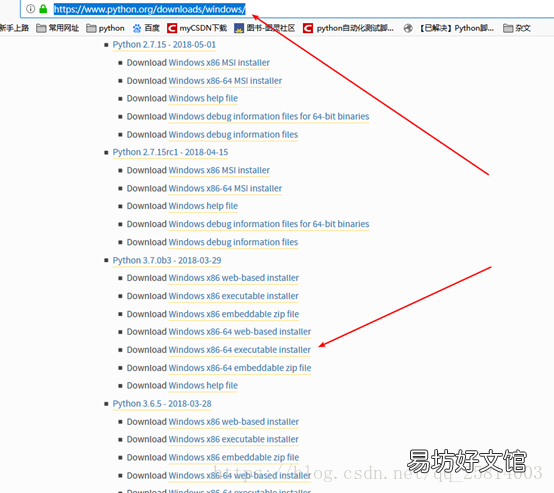
Task: Download Windows debug information files for Python 2.7.15rc1
Action: click(233, 242)
